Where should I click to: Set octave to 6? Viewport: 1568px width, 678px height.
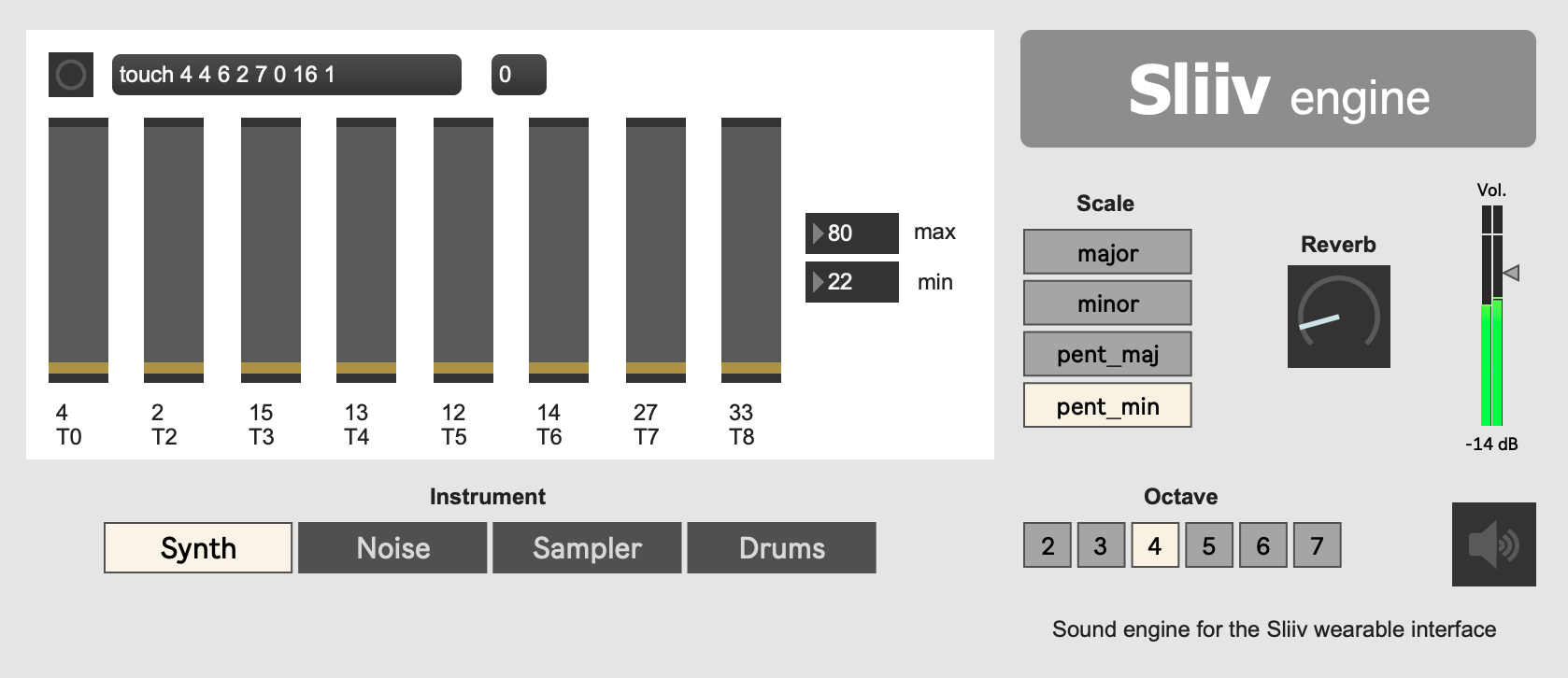click(1263, 545)
